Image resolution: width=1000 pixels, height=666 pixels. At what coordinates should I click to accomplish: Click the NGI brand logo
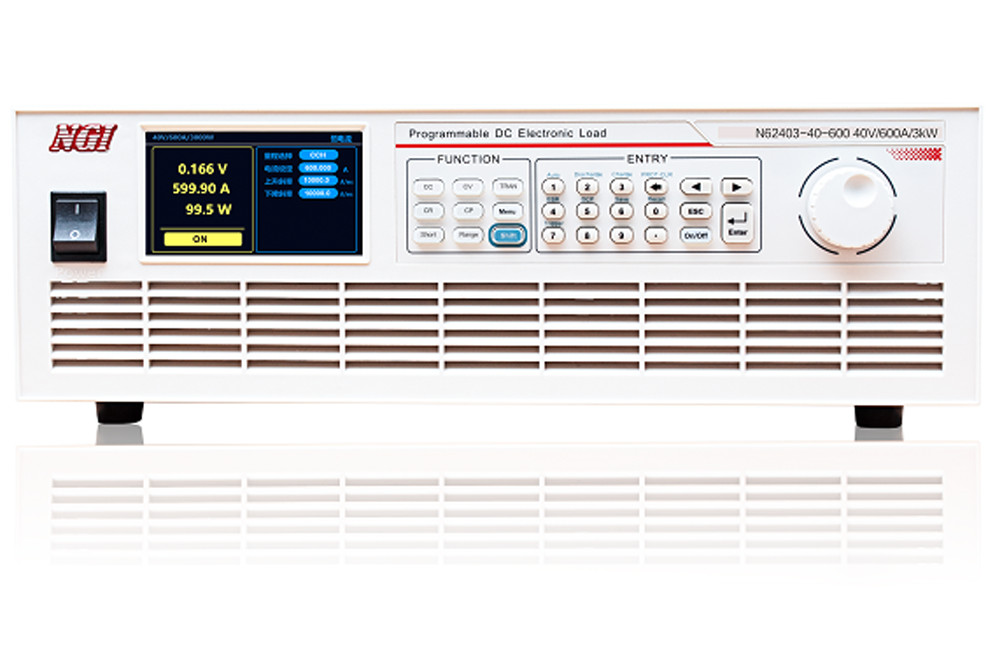point(83,138)
